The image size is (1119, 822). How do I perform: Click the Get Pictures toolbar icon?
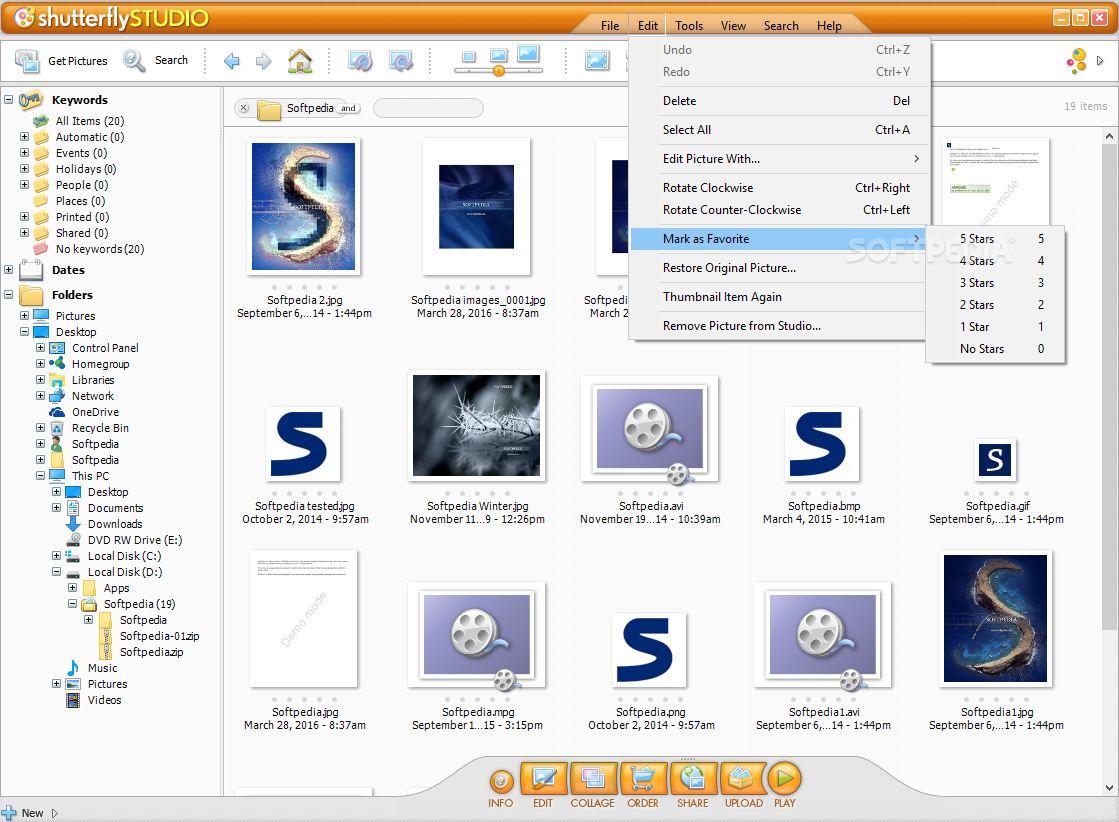[27, 61]
